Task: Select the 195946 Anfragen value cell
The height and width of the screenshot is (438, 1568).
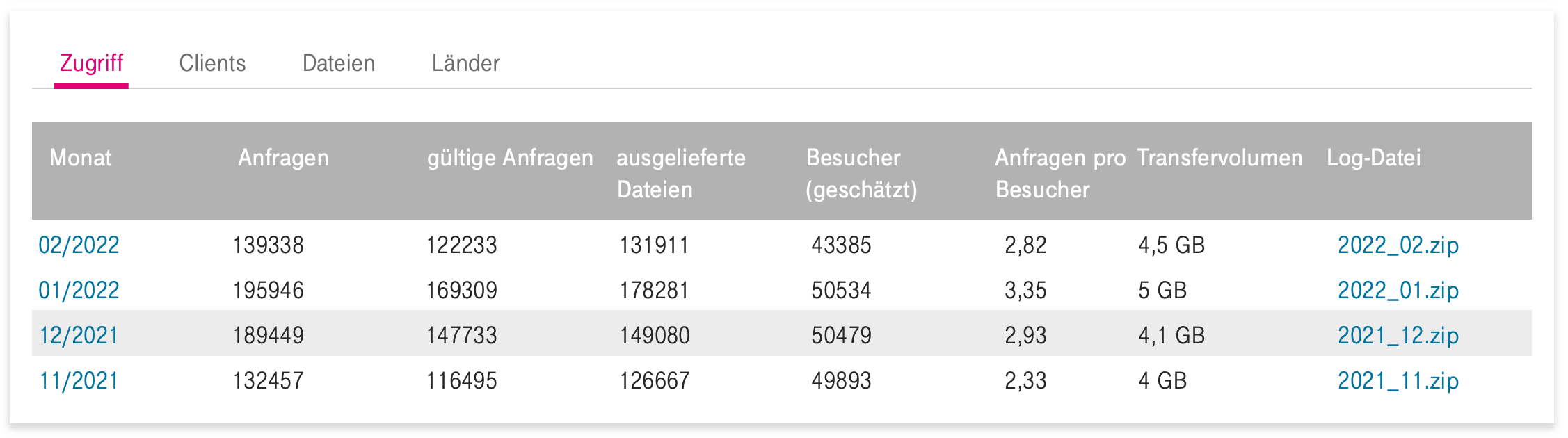Action: tap(269, 290)
